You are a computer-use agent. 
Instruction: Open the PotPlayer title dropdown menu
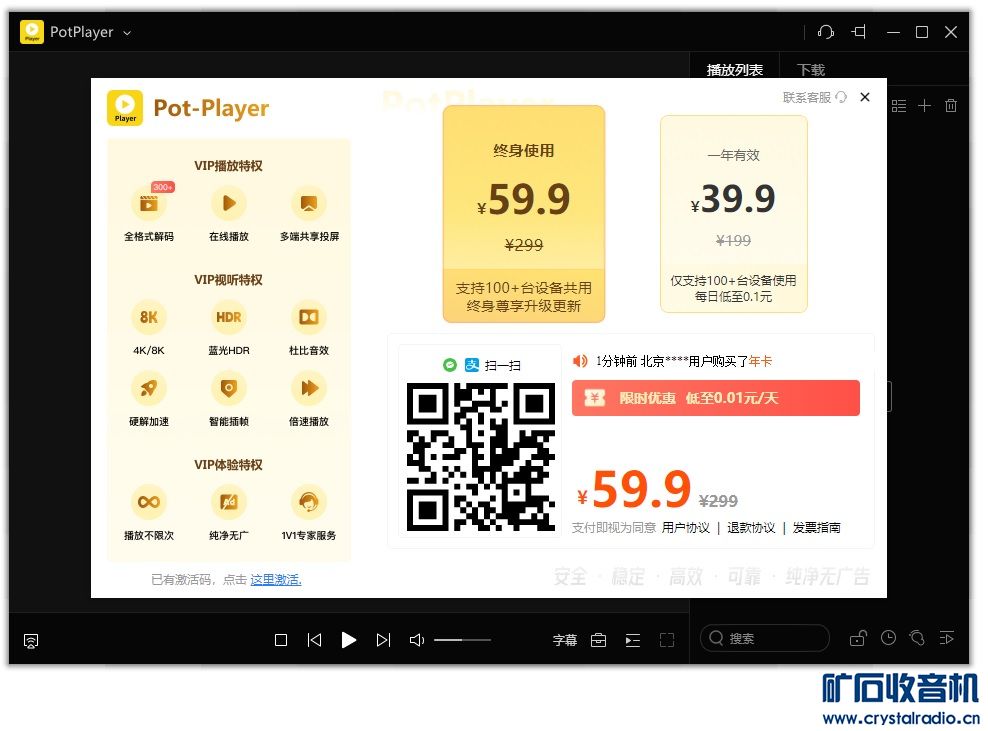click(x=127, y=33)
